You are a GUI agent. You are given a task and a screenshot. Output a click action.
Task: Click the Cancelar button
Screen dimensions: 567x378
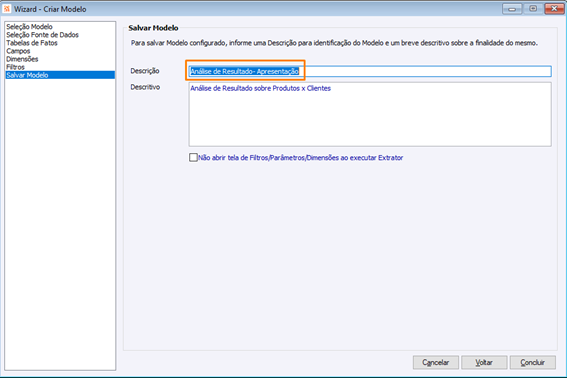(x=436, y=362)
